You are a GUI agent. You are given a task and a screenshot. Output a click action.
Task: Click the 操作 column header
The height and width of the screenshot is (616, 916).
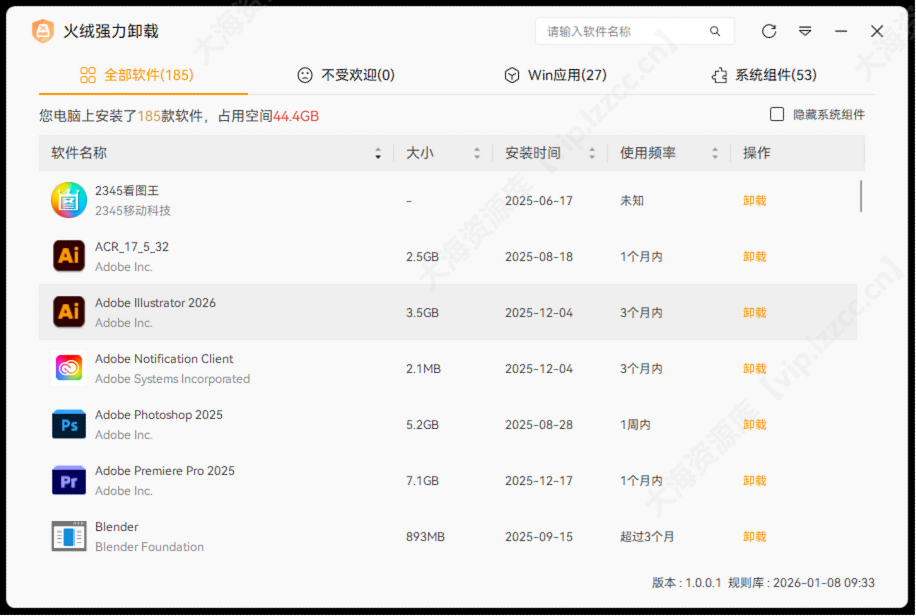[757, 153]
